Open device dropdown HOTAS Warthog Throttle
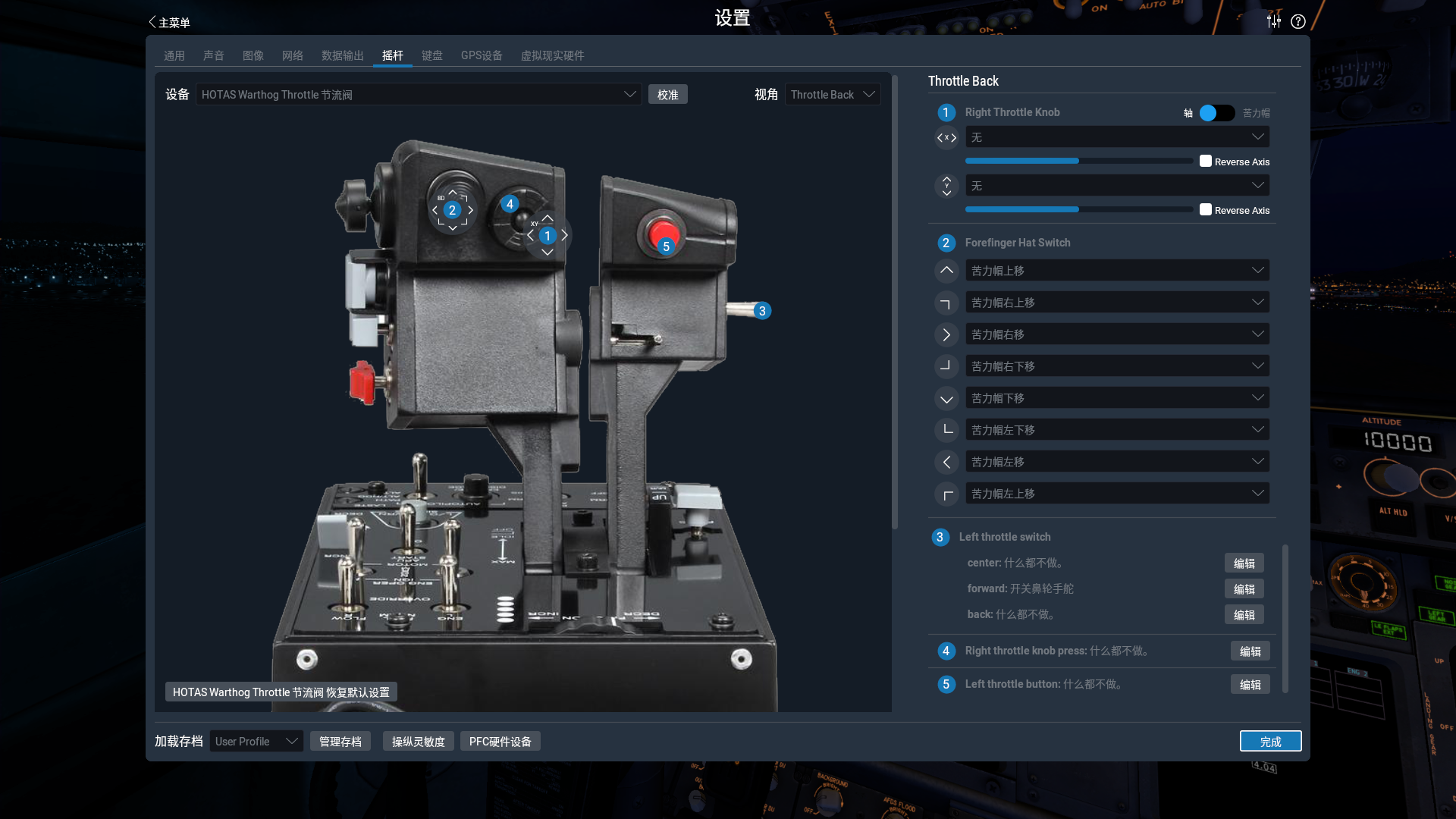 pyautogui.click(x=419, y=95)
